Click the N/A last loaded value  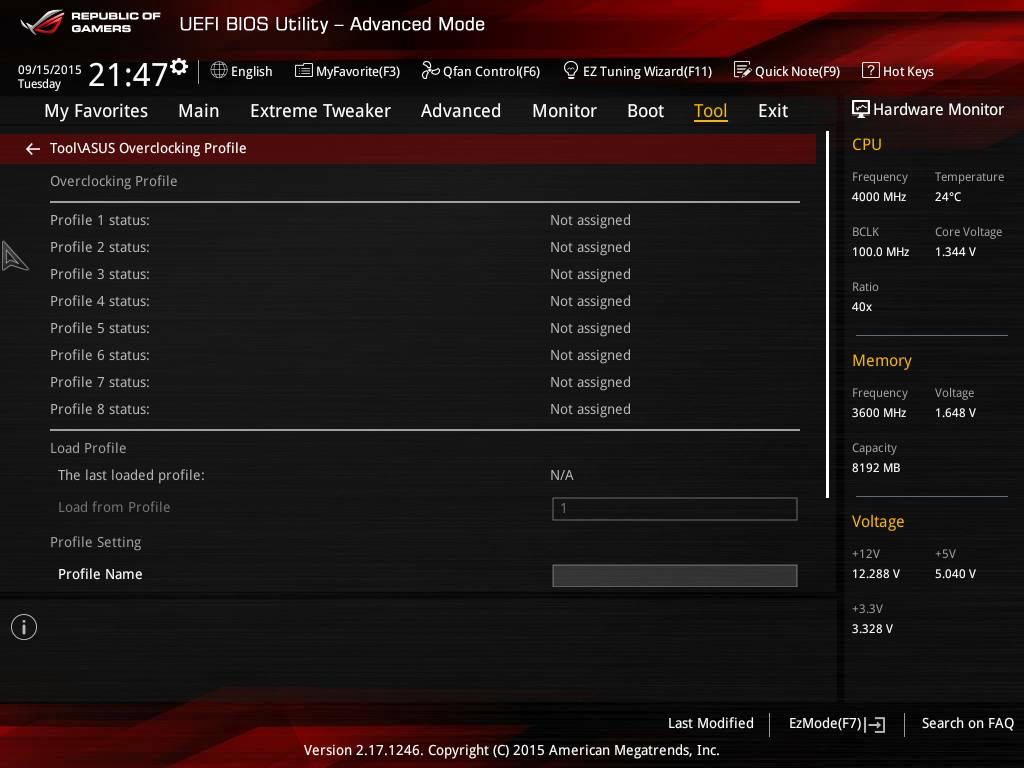click(562, 475)
